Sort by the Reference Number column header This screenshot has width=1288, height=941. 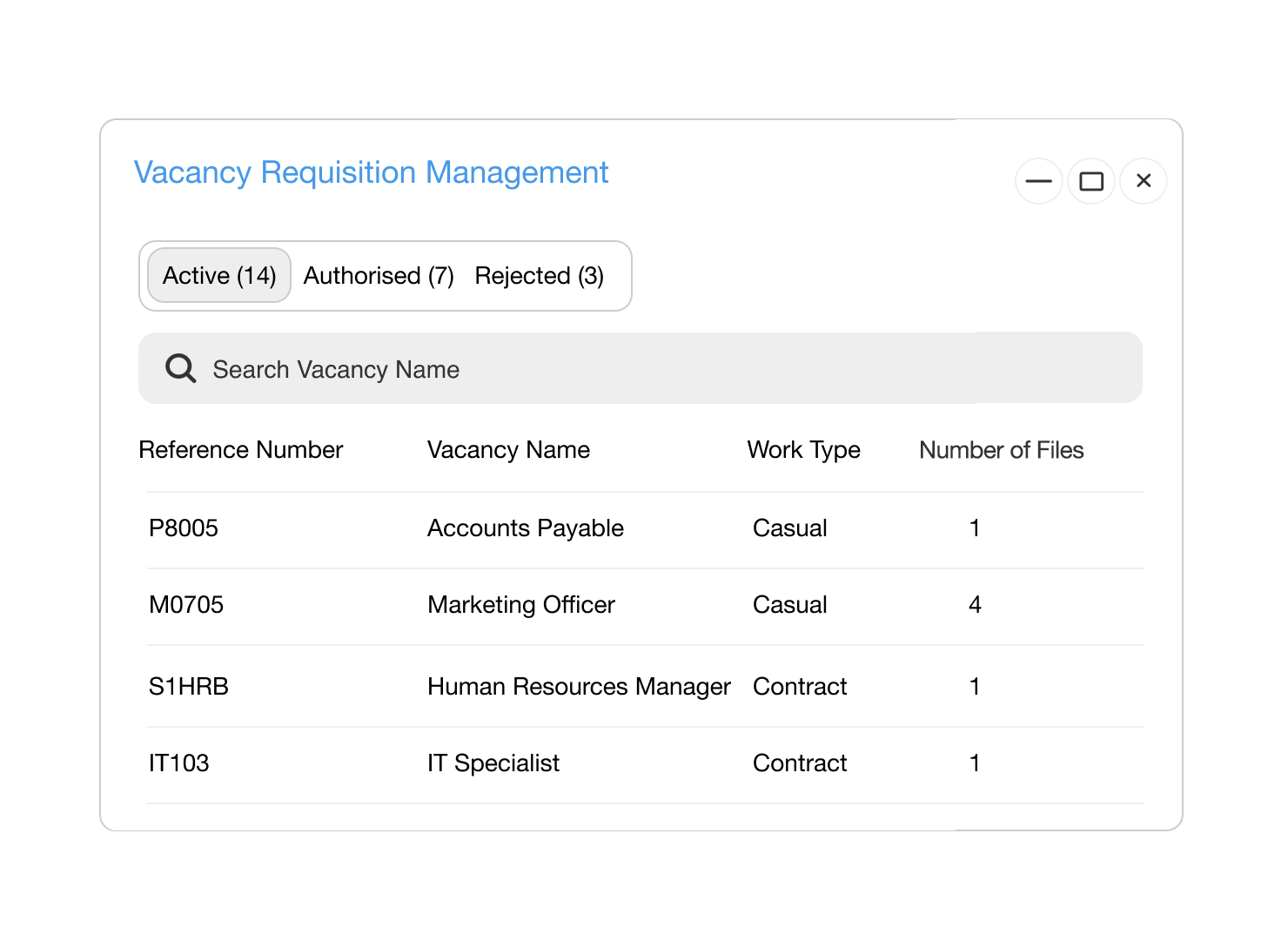point(241,450)
